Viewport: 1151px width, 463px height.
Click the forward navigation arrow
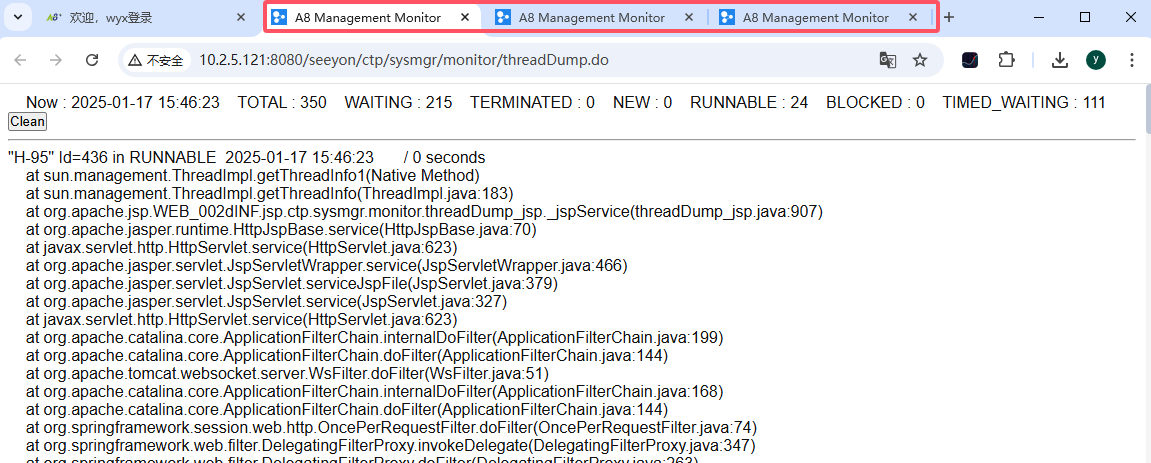56,60
